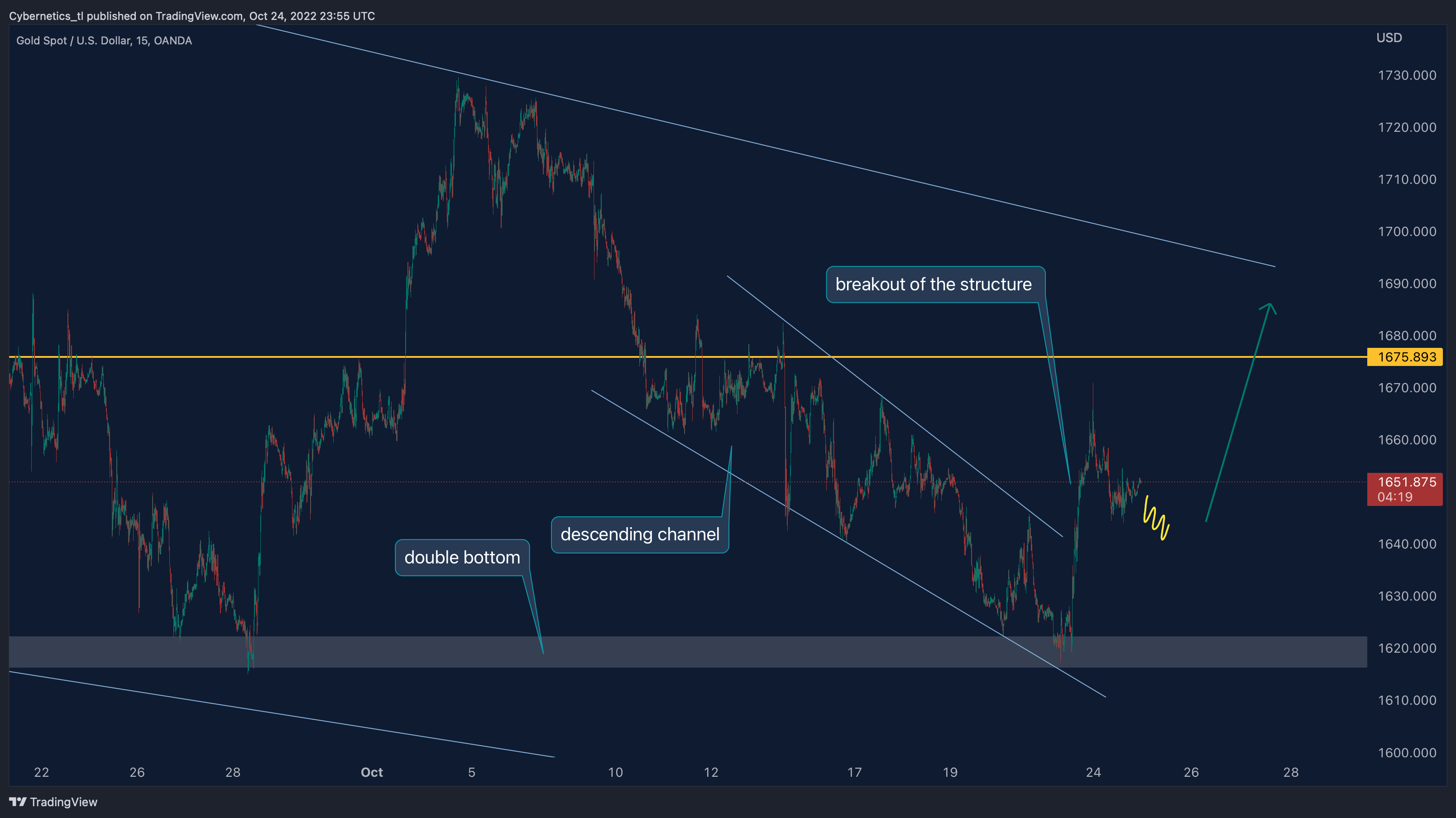Click the Cybernetics_tl published header text
The height and width of the screenshot is (818, 1456).
[192, 16]
